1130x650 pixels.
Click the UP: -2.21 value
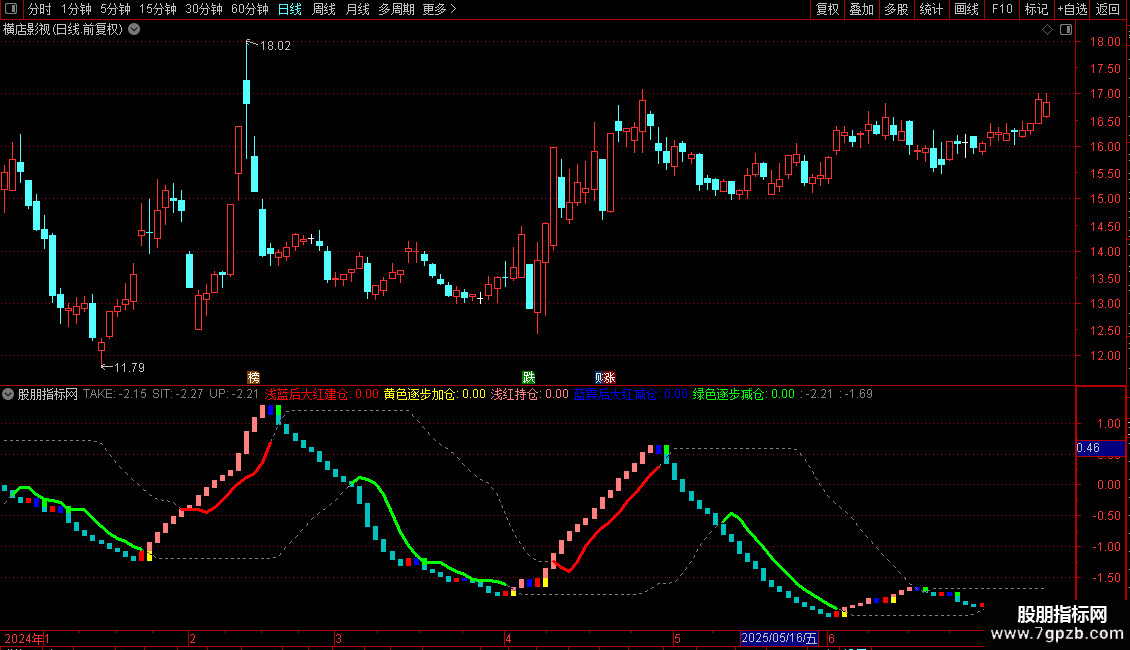click(x=233, y=394)
